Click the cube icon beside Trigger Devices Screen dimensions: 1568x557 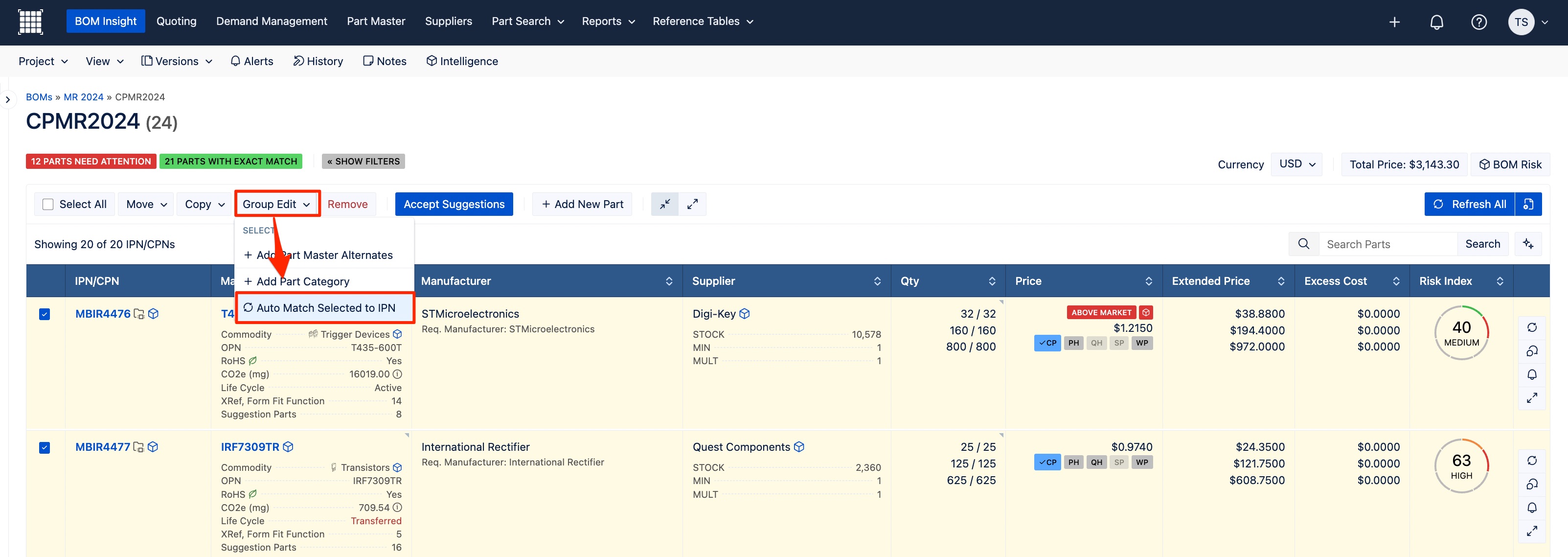[x=397, y=334]
